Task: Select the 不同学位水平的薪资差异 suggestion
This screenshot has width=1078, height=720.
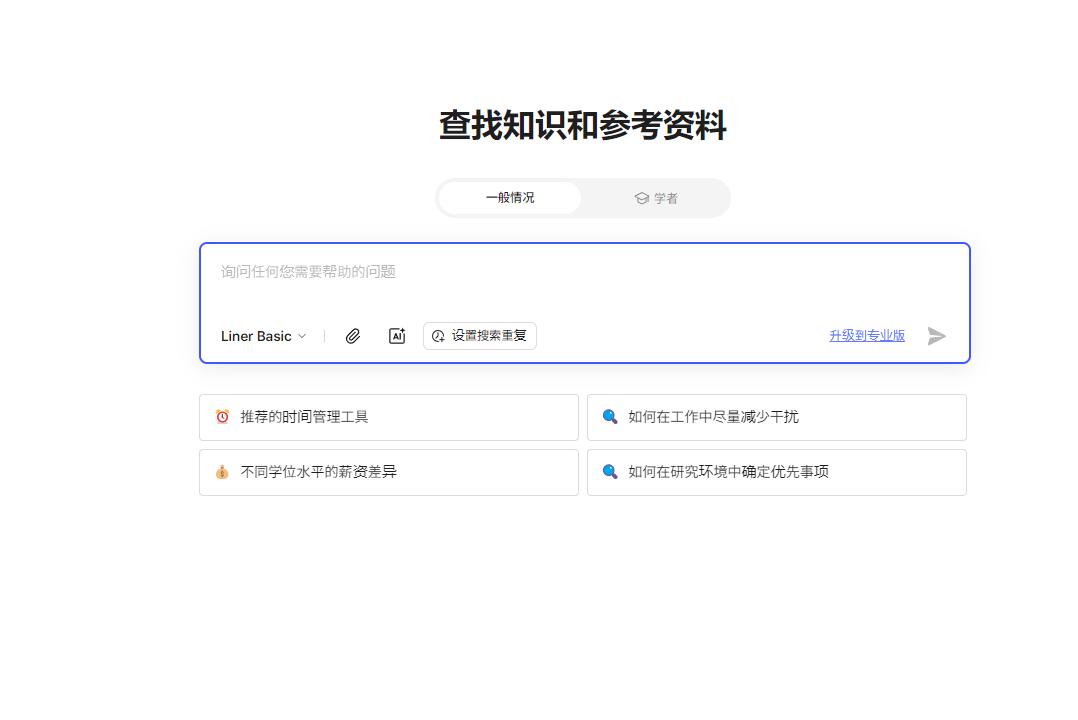Action: point(388,472)
